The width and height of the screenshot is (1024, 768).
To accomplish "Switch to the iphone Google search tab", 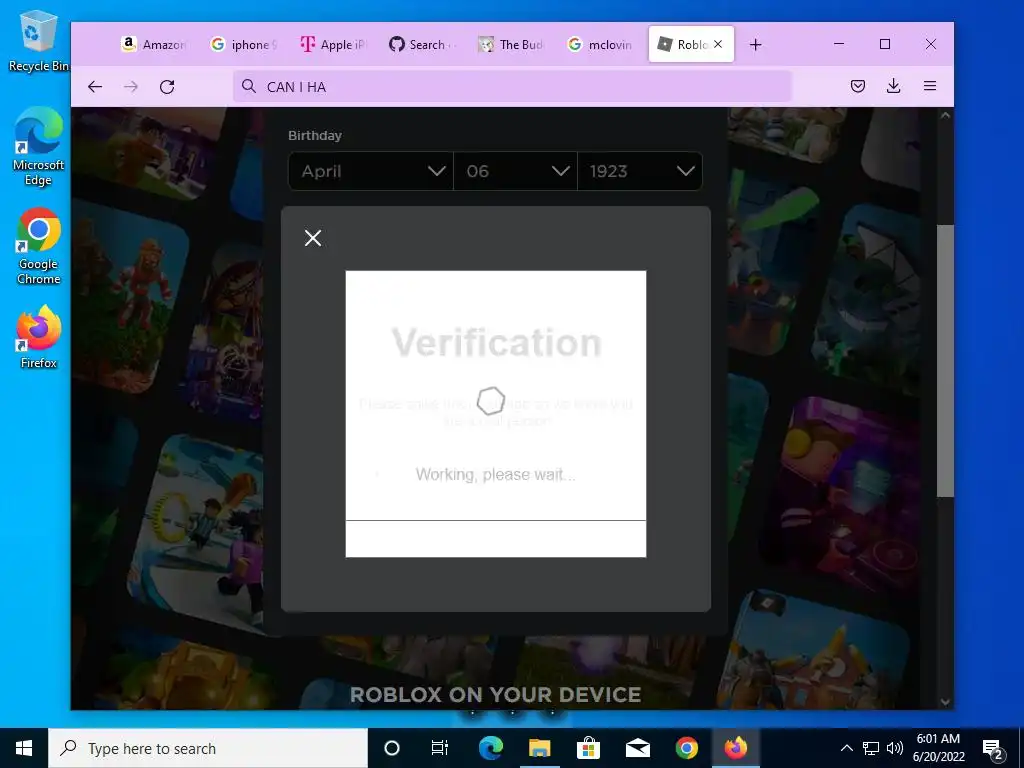I will click(x=244, y=44).
